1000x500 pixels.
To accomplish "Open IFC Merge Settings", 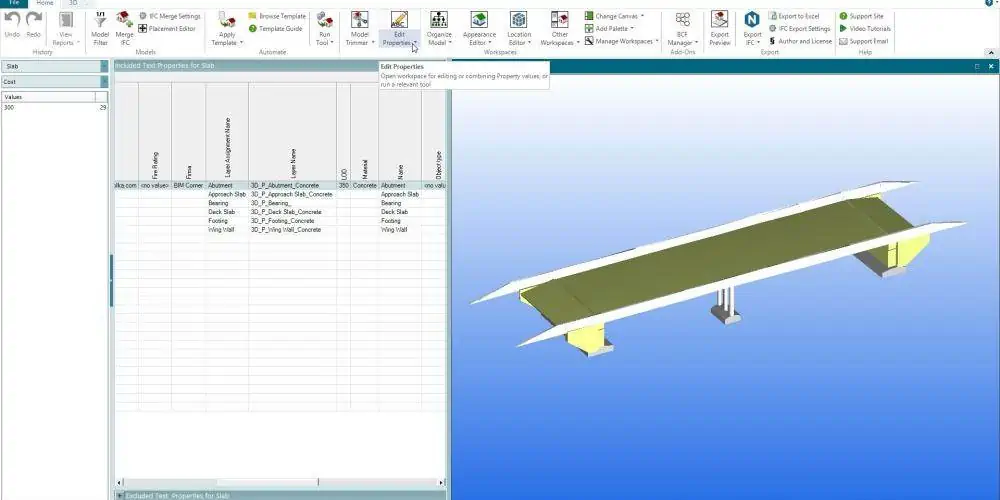I will 174,16.
